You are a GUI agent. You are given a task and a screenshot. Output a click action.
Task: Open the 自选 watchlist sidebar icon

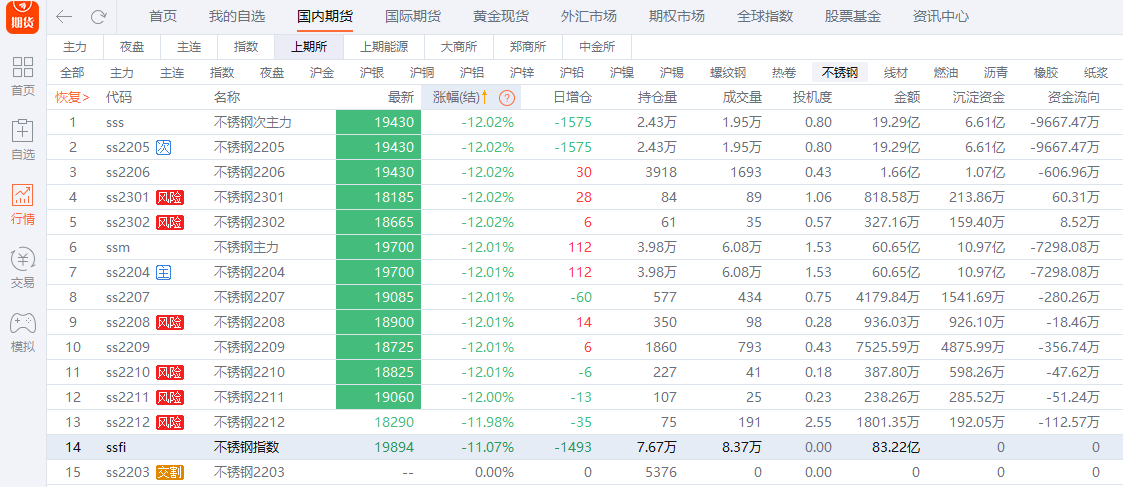22,140
